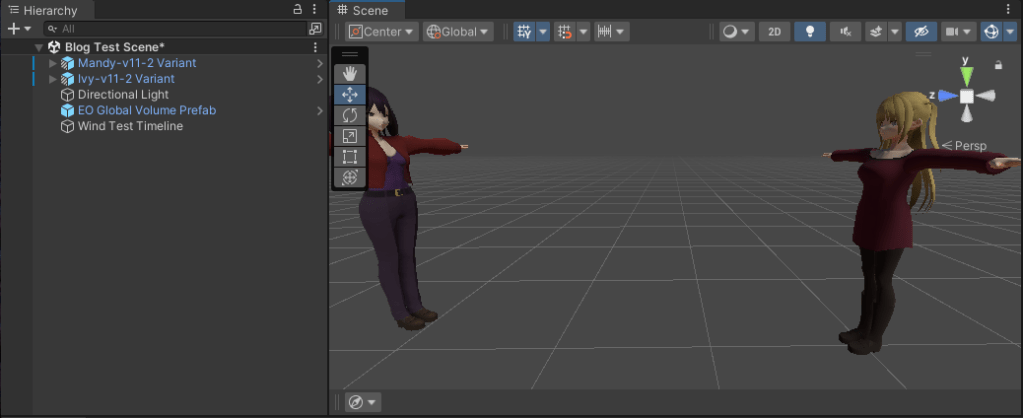The height and width of the screenshot is (418, 1023).
Task: Open the Center pivot mode dropdown
Action: (381, 31)
